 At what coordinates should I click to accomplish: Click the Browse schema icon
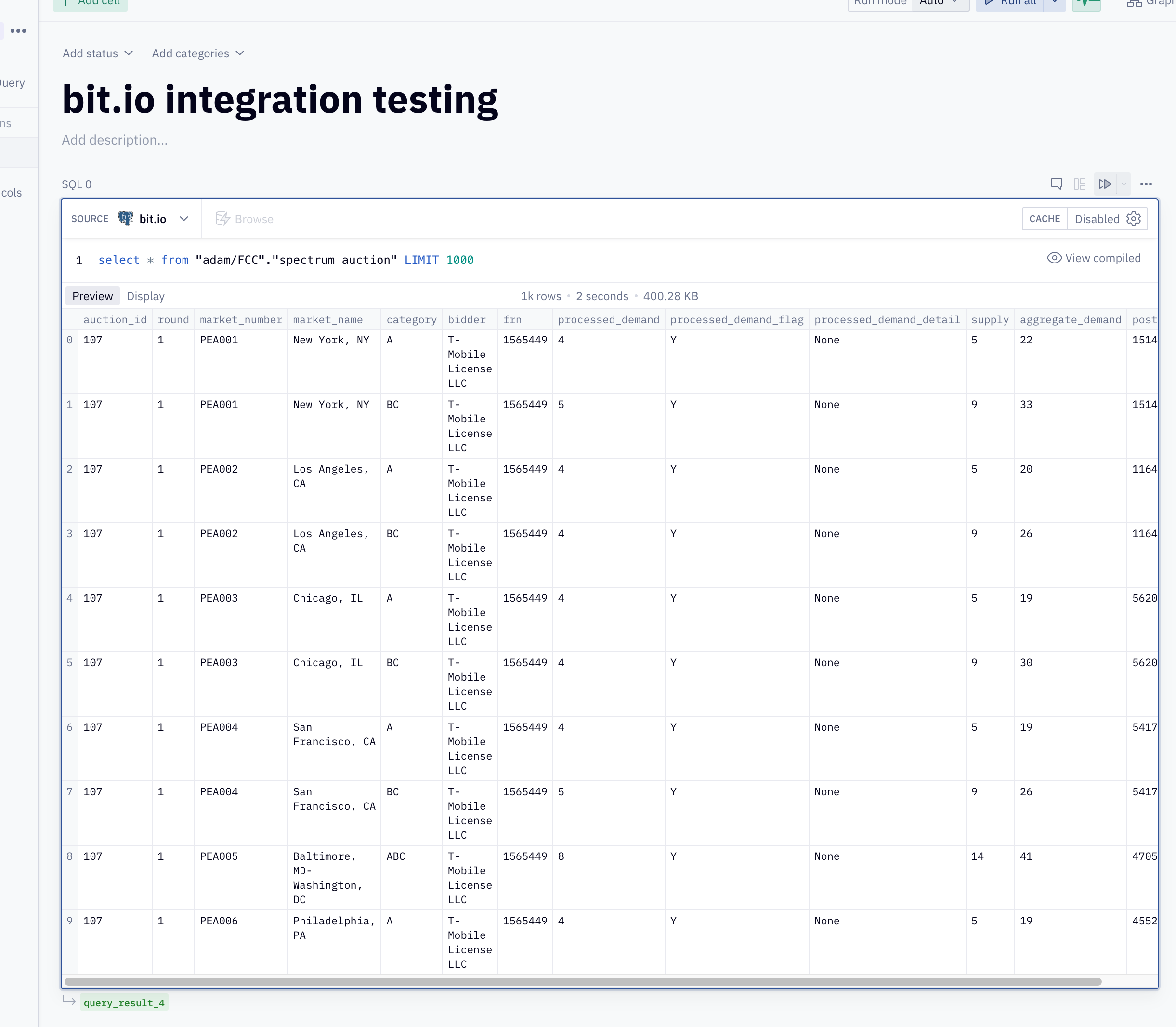223,219
